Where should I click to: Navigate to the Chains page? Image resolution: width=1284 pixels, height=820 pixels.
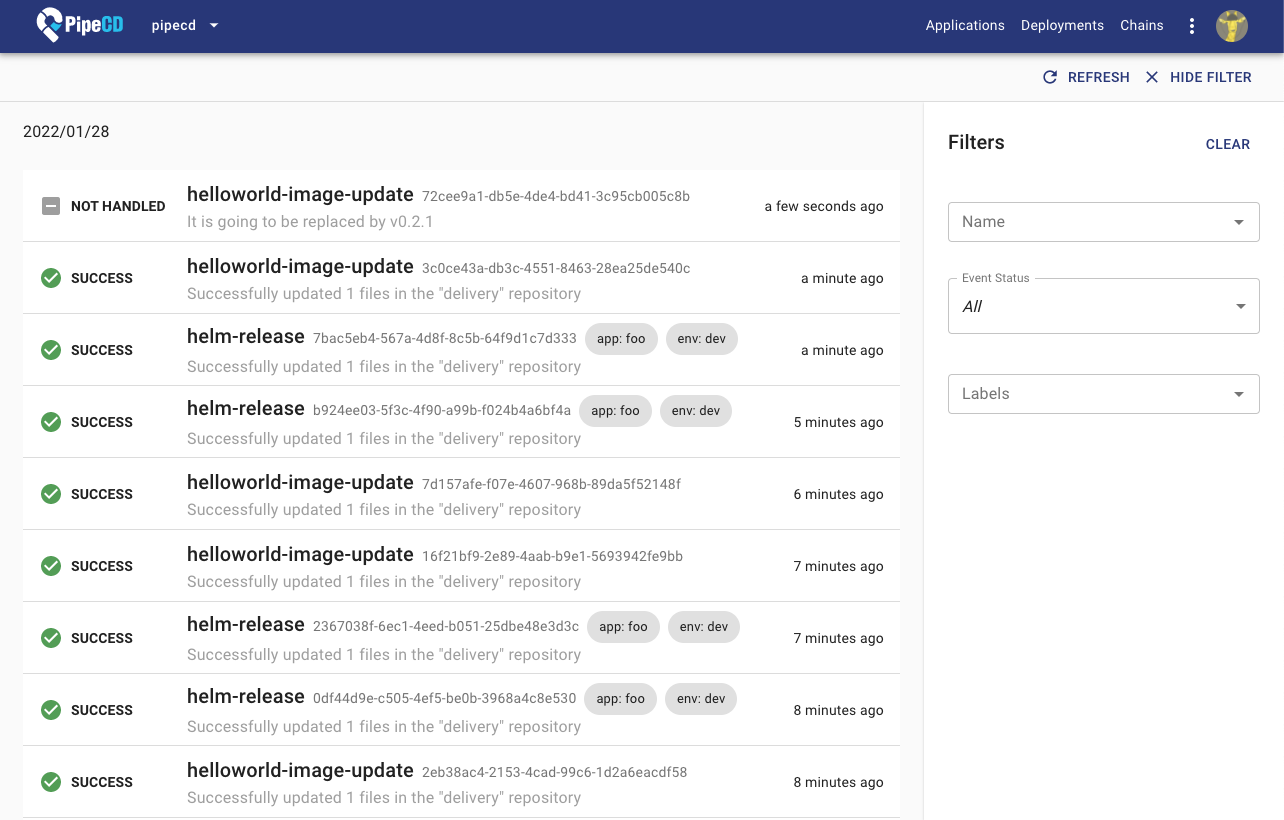coord(1141,26)
